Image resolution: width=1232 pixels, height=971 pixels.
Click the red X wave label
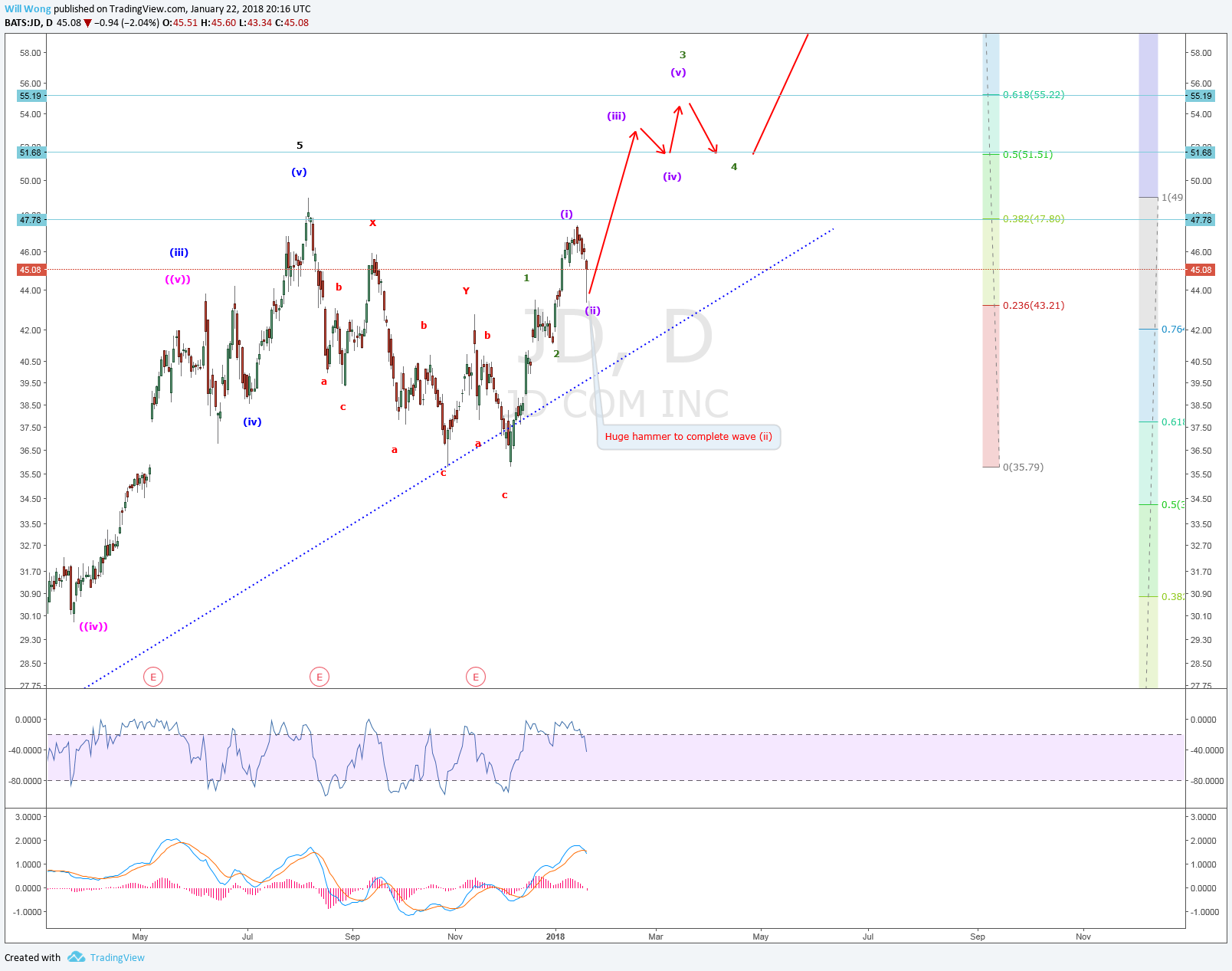click(373, 224)
